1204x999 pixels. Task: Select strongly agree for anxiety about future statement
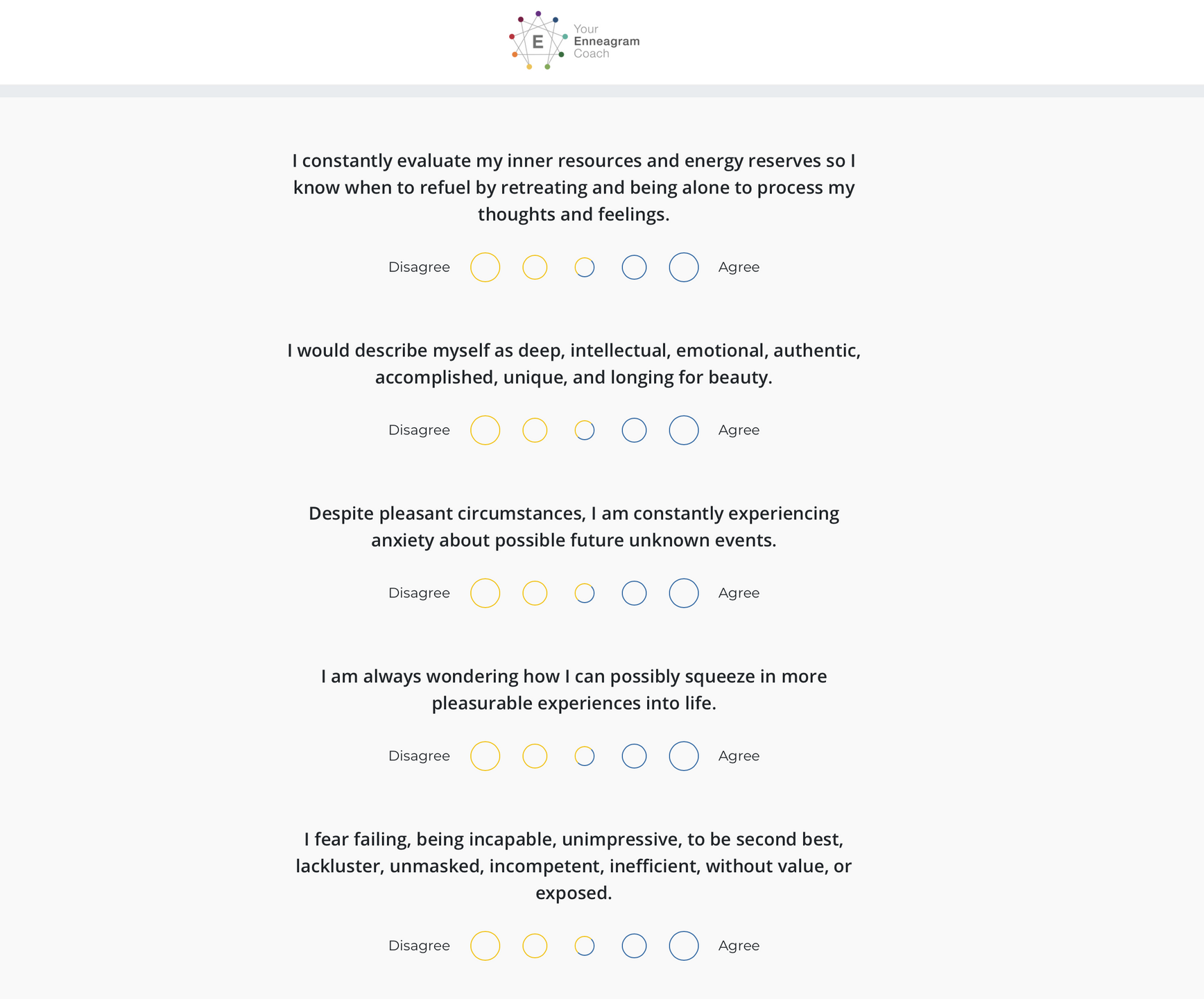pos(683,593)
